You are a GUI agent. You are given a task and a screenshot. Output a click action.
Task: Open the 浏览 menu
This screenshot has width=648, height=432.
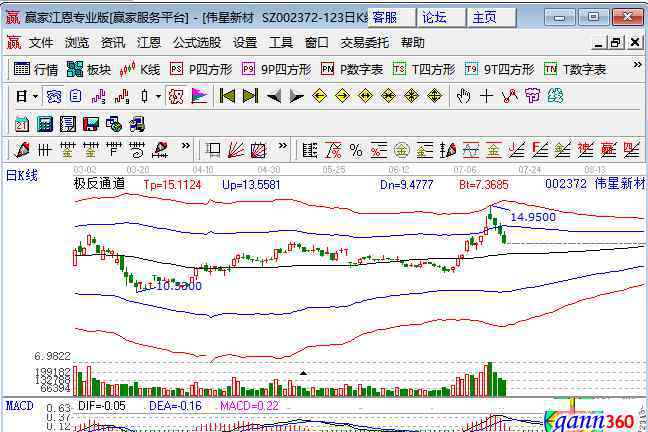[x=77, y=43]
